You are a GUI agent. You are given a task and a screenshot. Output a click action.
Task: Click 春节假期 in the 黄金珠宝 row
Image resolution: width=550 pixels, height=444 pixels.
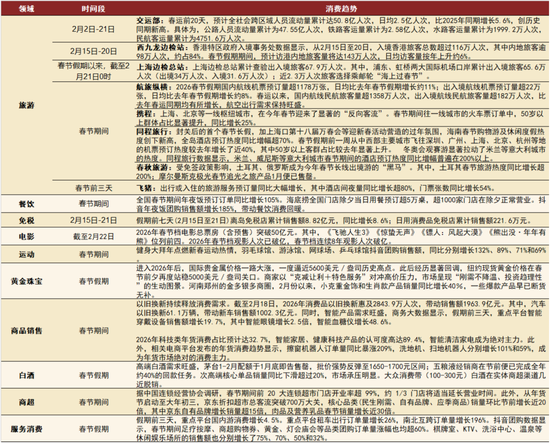[x=93, y=281]
